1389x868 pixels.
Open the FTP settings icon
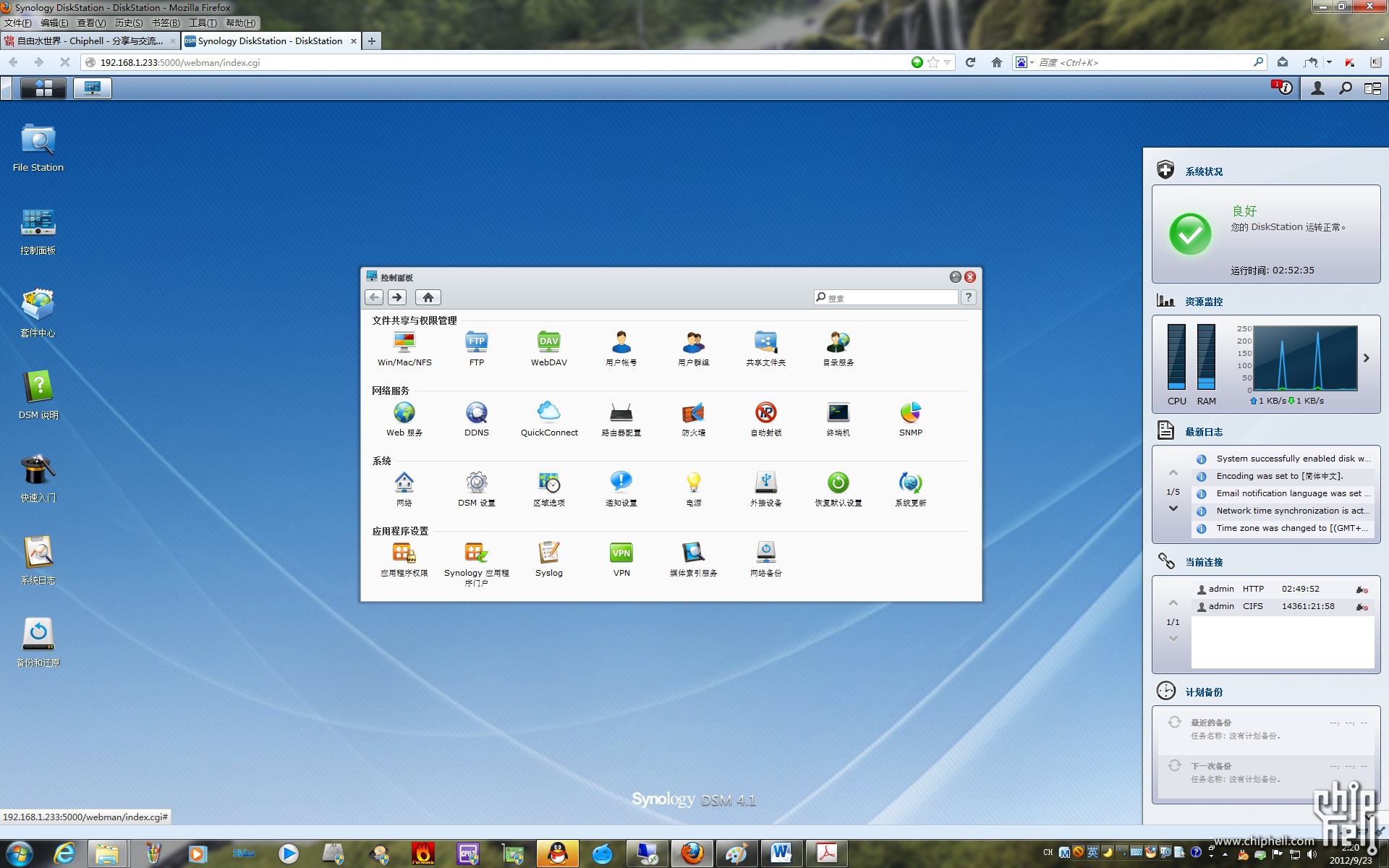pyautogui.click(x=477, y=349)
